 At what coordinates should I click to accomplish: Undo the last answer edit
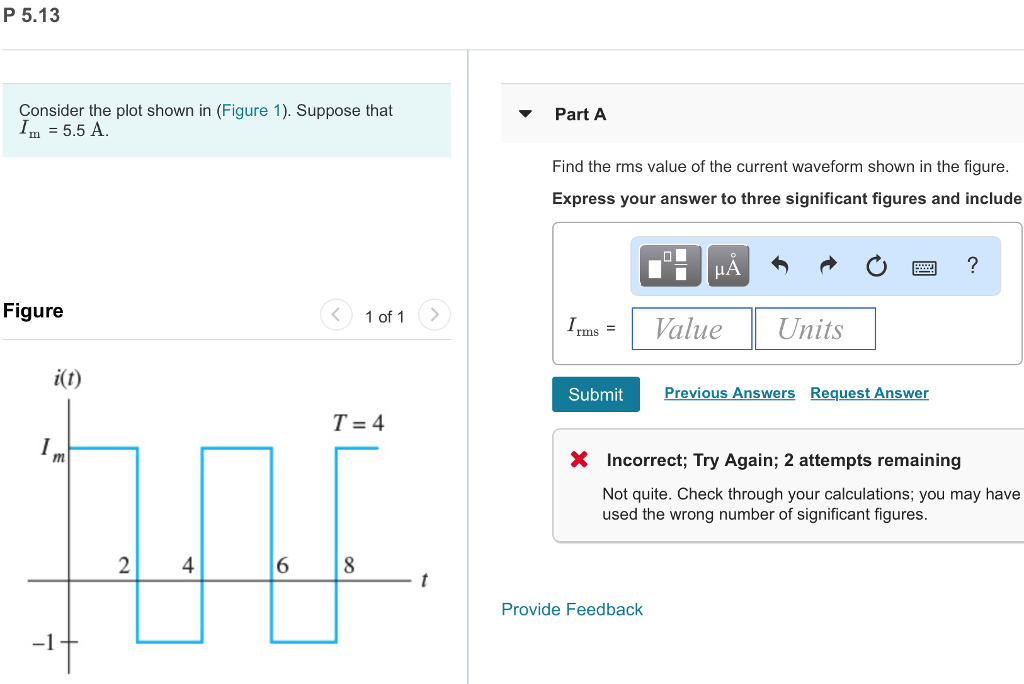[778, 265]
